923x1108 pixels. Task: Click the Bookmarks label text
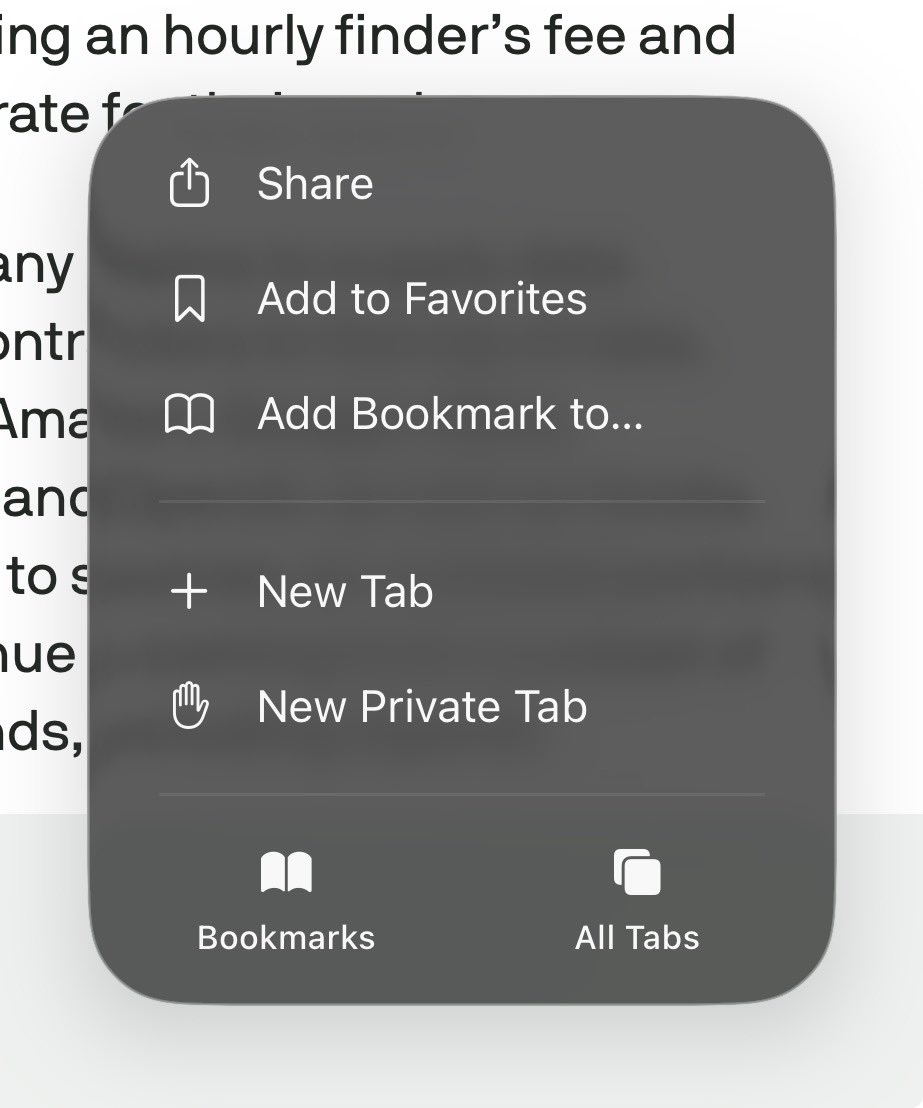286,938
